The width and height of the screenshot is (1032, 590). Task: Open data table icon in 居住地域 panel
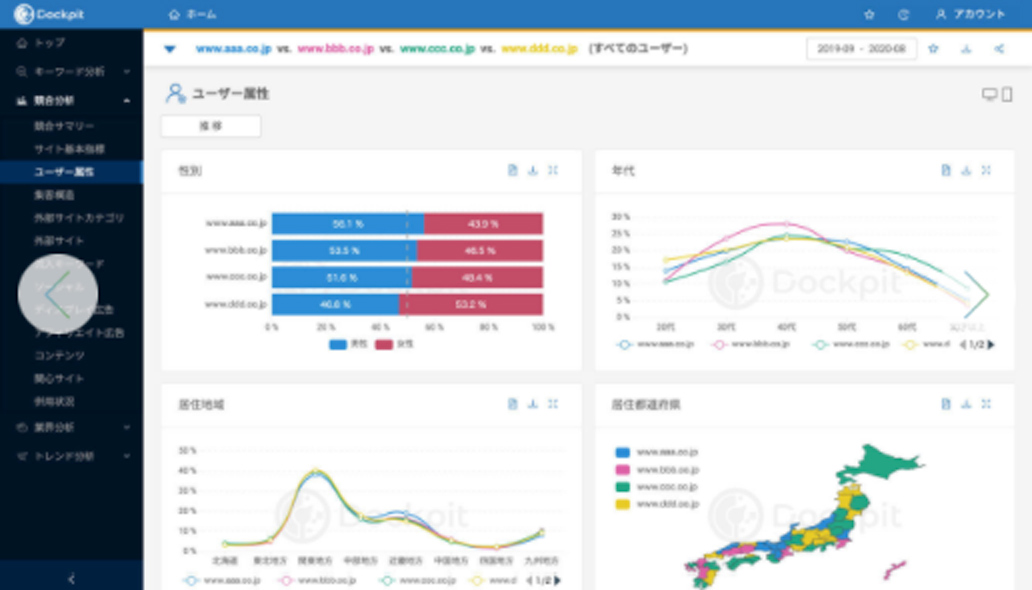click(513, 404)
